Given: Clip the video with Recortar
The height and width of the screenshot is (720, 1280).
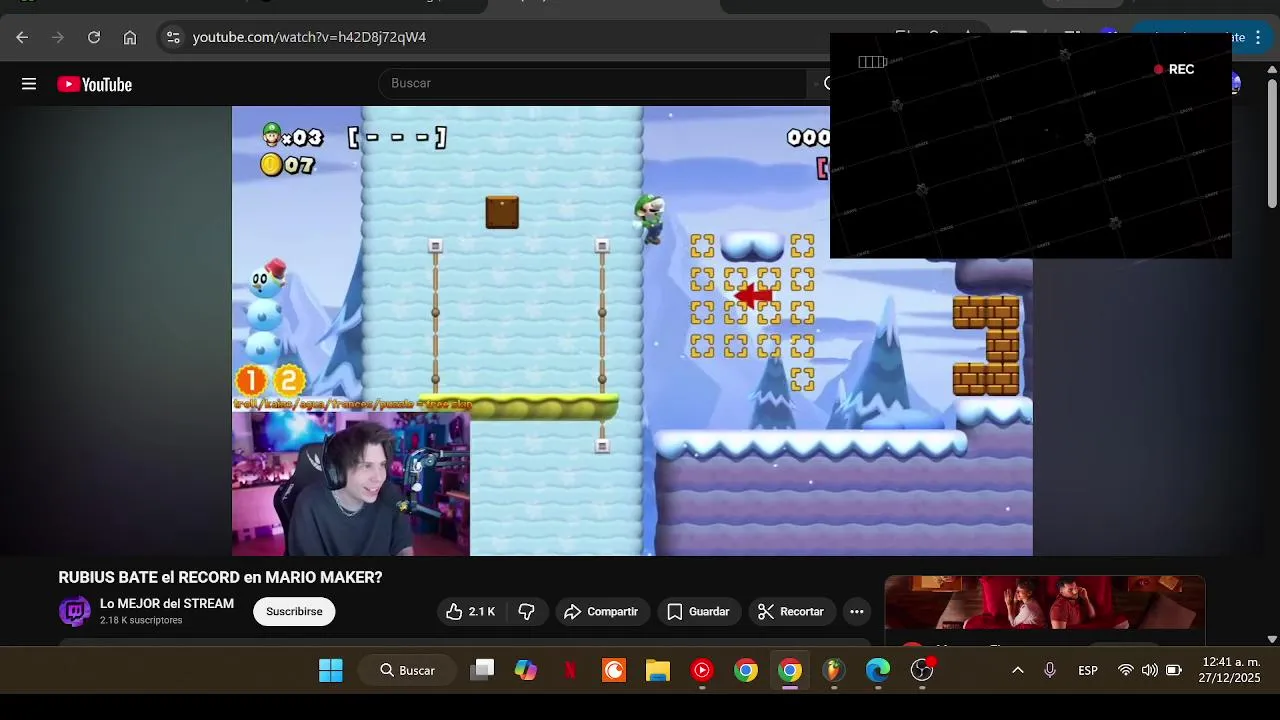Looking at the screenshot, I should (791, 611).
